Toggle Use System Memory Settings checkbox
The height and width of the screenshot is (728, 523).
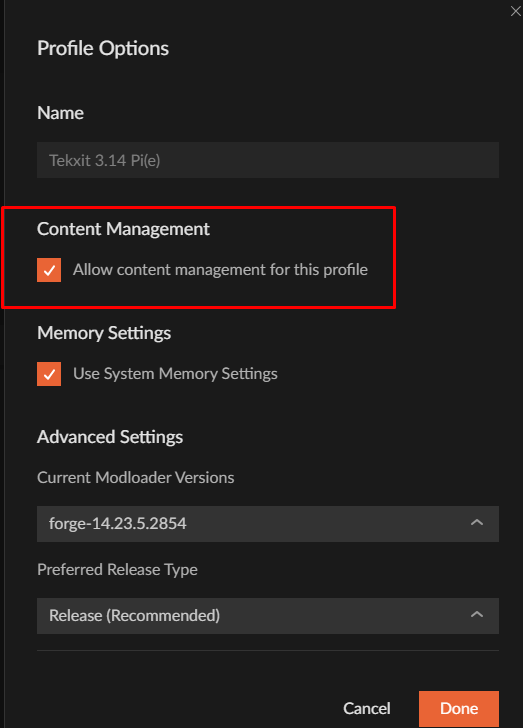pos(49,374)
